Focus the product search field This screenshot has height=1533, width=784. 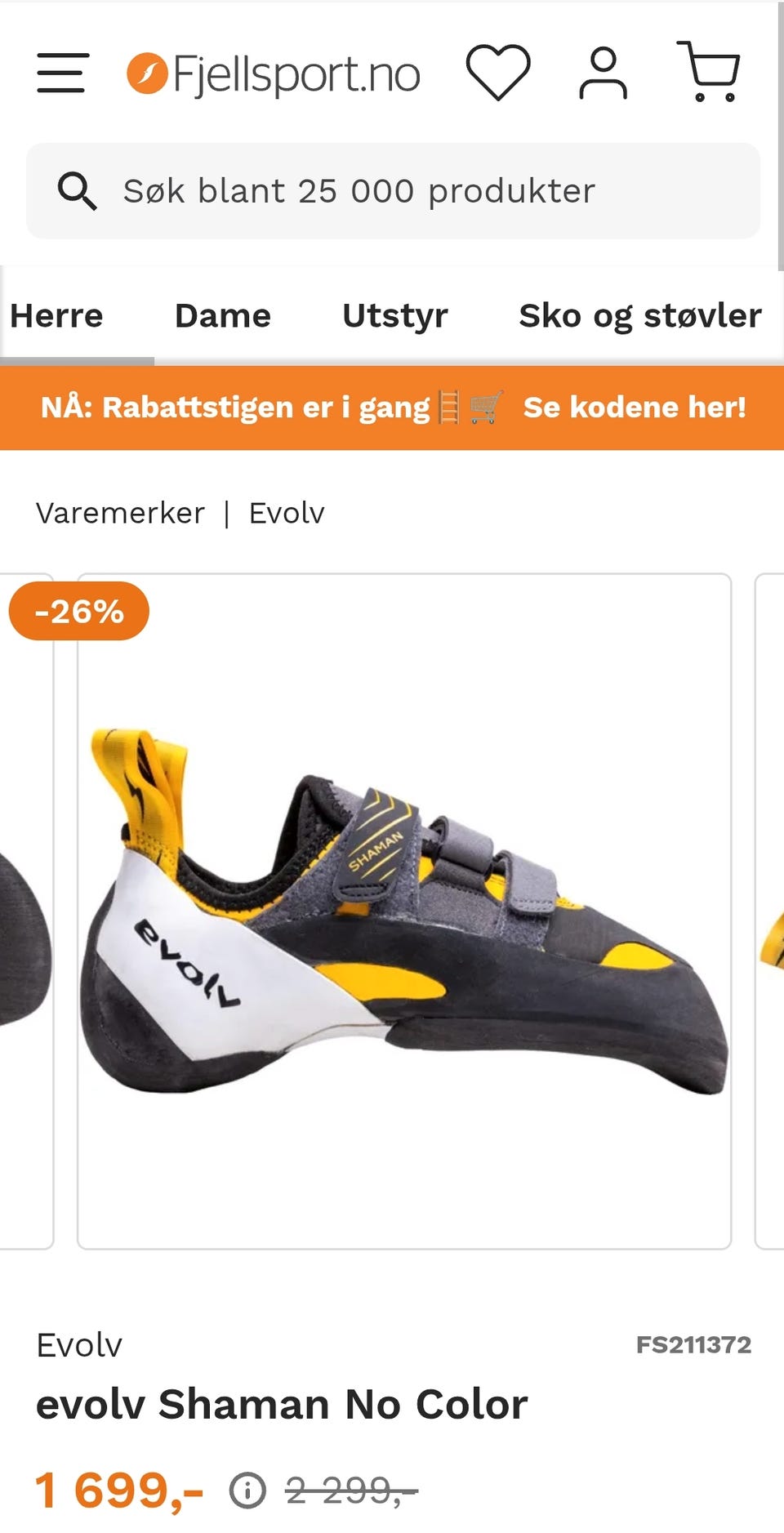click(x=393, y=191)
